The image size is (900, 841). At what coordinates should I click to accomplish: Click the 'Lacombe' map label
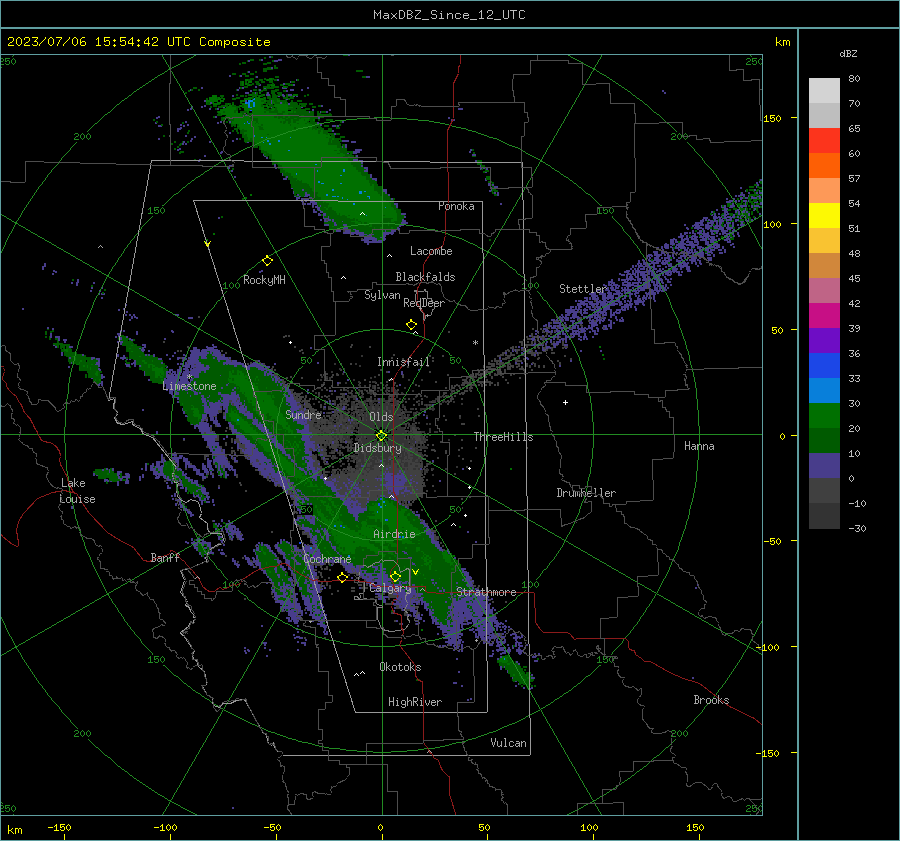[x=431, y=251]
